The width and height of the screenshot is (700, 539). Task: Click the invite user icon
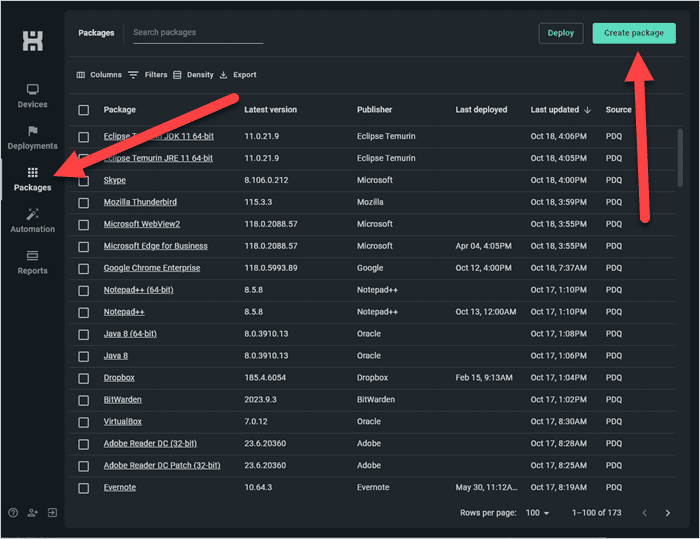(33, 513)
